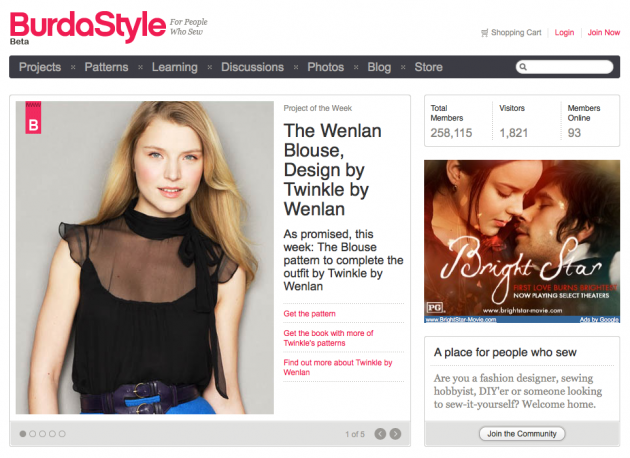Focus the search input field
Viewport: 630px width, 458px height.
pos(565,67)
